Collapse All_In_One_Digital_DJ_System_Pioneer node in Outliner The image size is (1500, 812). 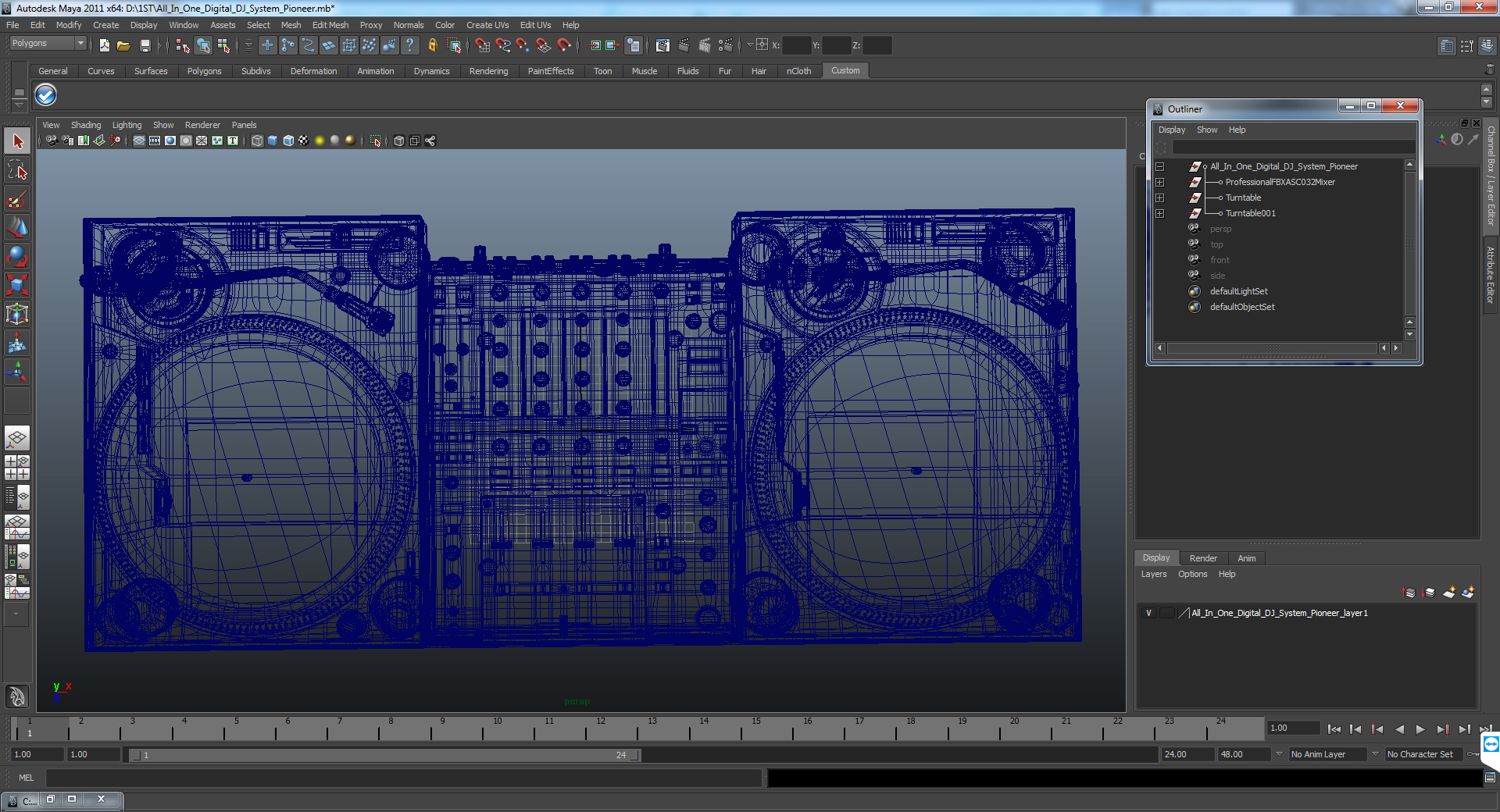coord(1160,166)
